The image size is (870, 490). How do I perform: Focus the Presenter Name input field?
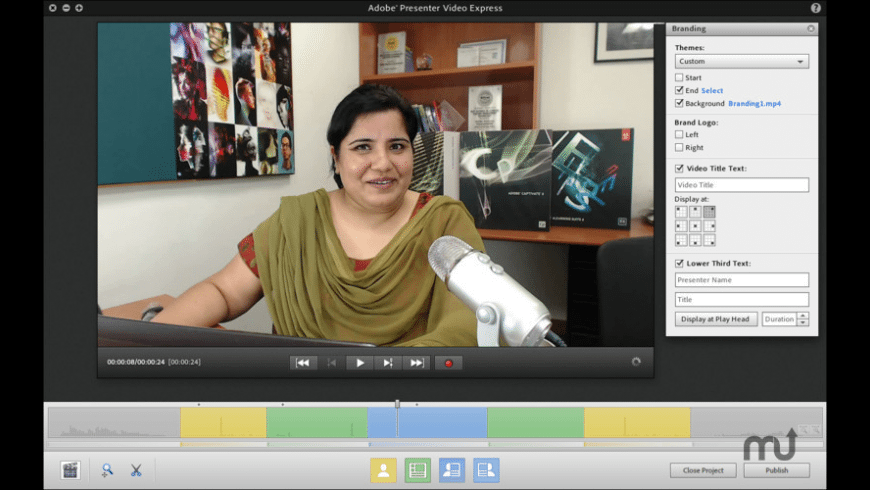pos(742,280)
